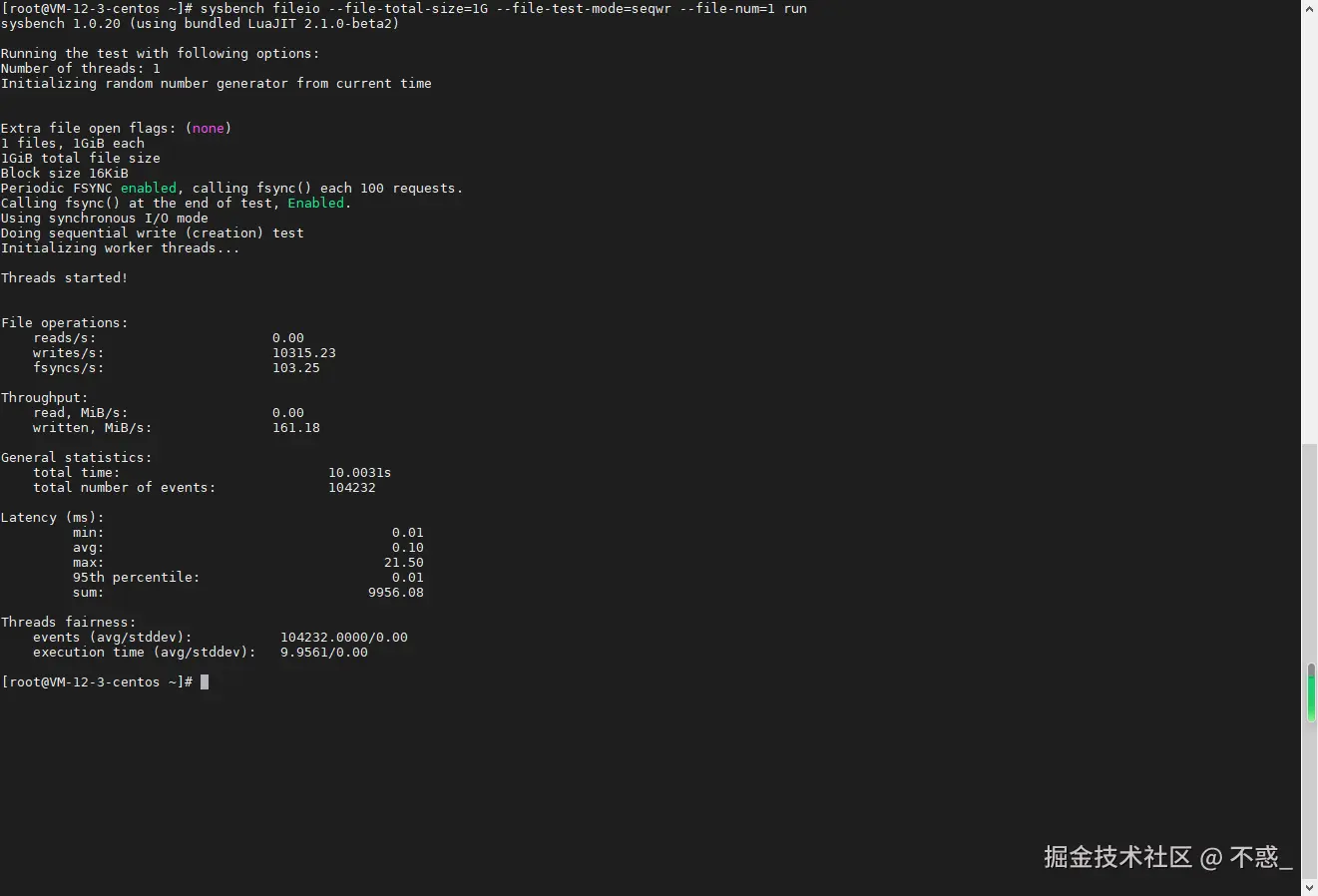The width and height of the screenshot is (1318, 896).
Task: Click the 'reads/s:' label
Action: click(x=65, y=337)
